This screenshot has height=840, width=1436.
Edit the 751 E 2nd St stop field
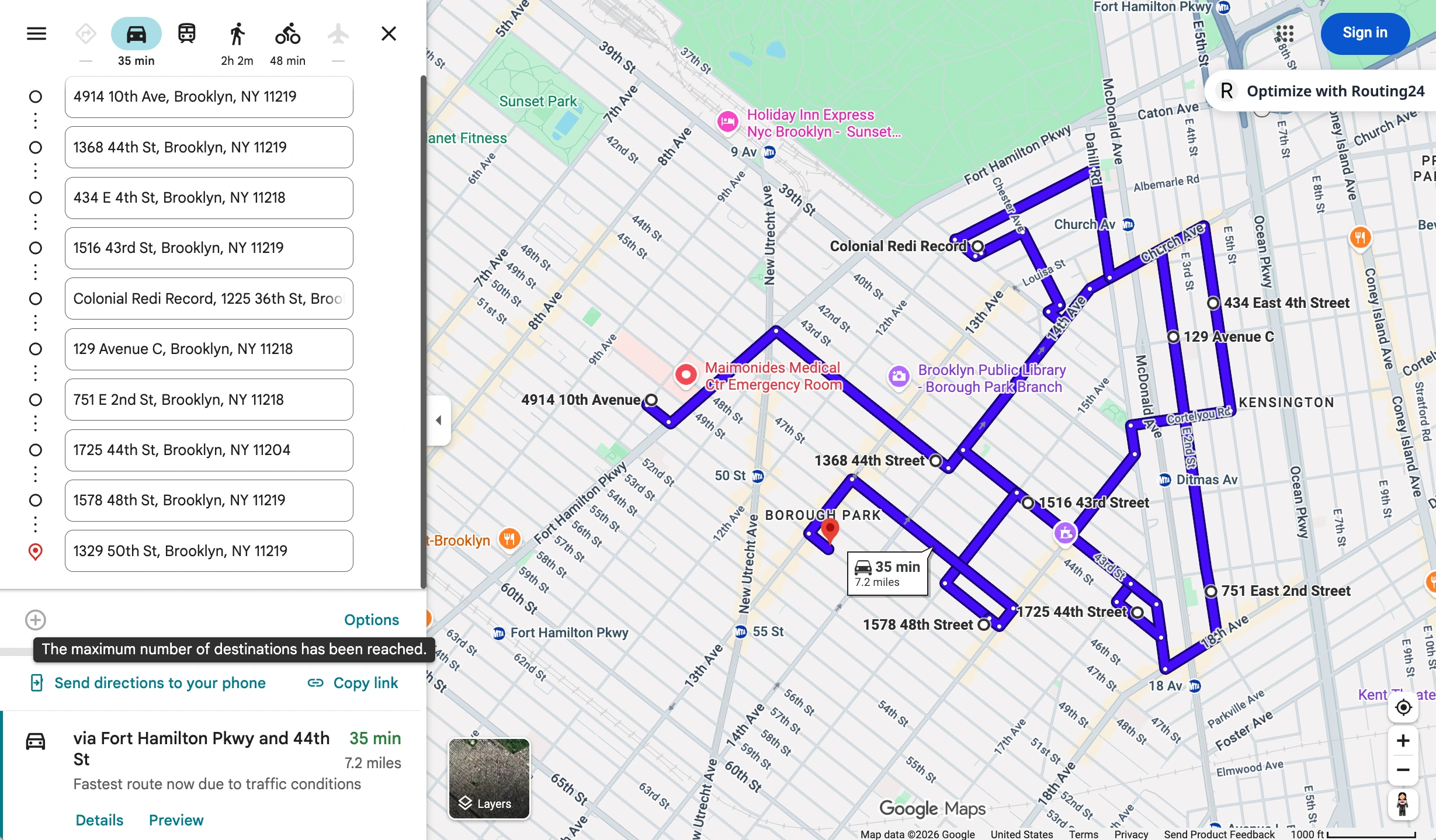209,400
